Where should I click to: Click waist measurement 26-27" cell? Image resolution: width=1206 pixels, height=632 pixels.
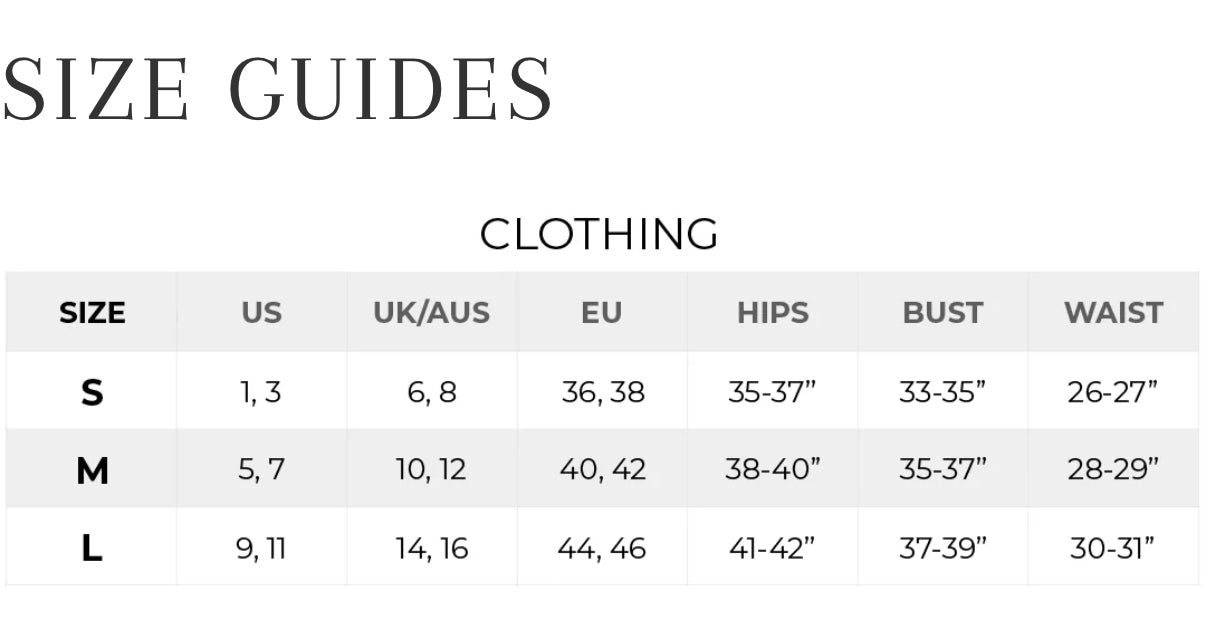click(x=1112, y=392)
